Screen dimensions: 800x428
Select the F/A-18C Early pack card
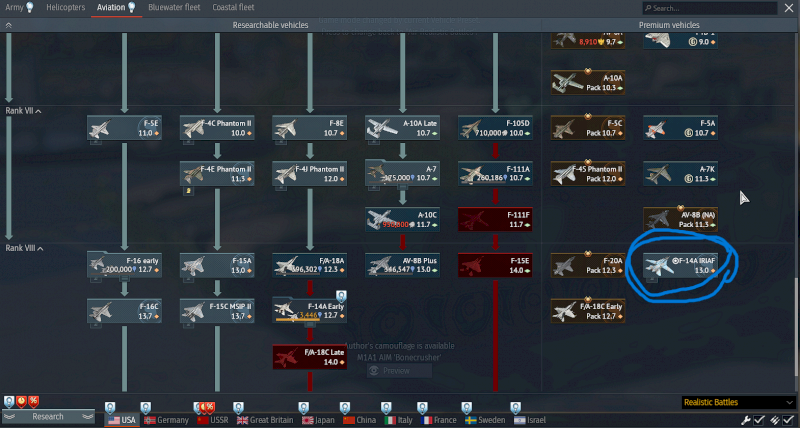point(588,311)
